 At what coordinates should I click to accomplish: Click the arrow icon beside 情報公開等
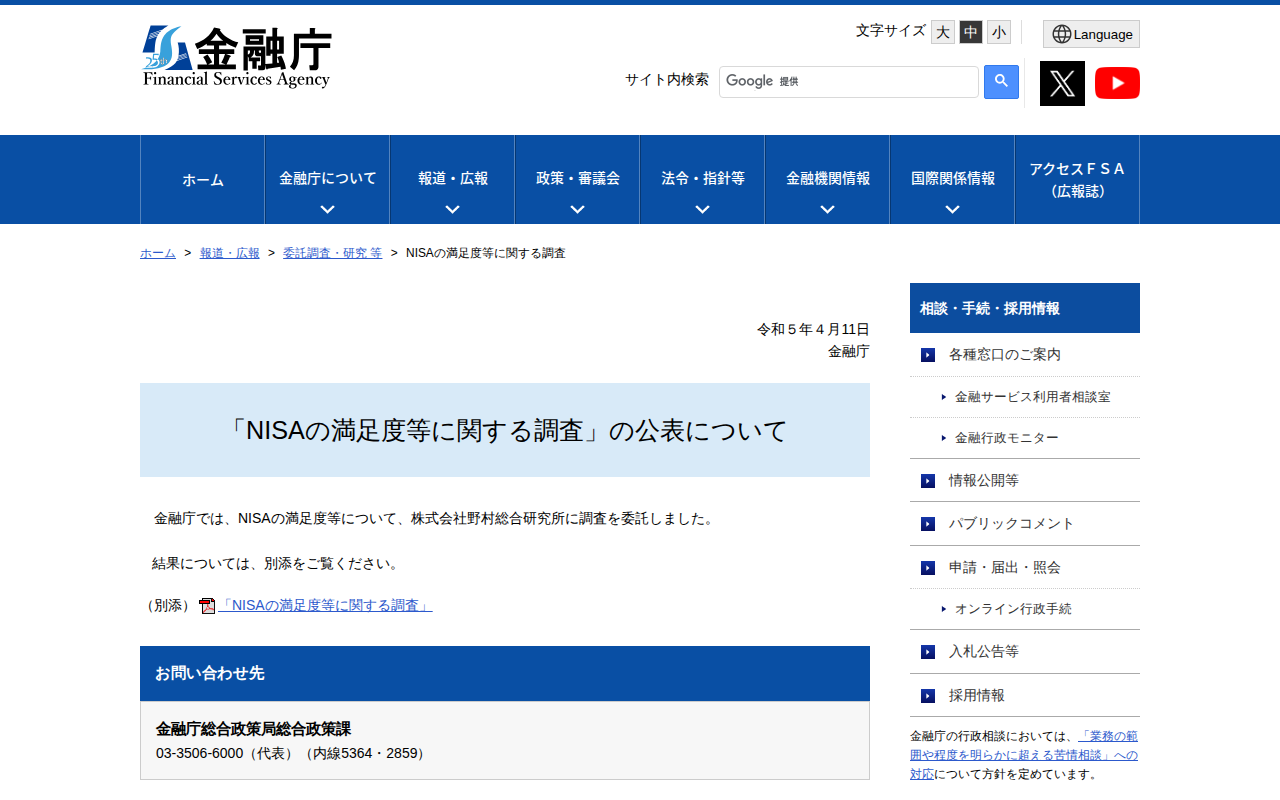(x=926, y=480)
